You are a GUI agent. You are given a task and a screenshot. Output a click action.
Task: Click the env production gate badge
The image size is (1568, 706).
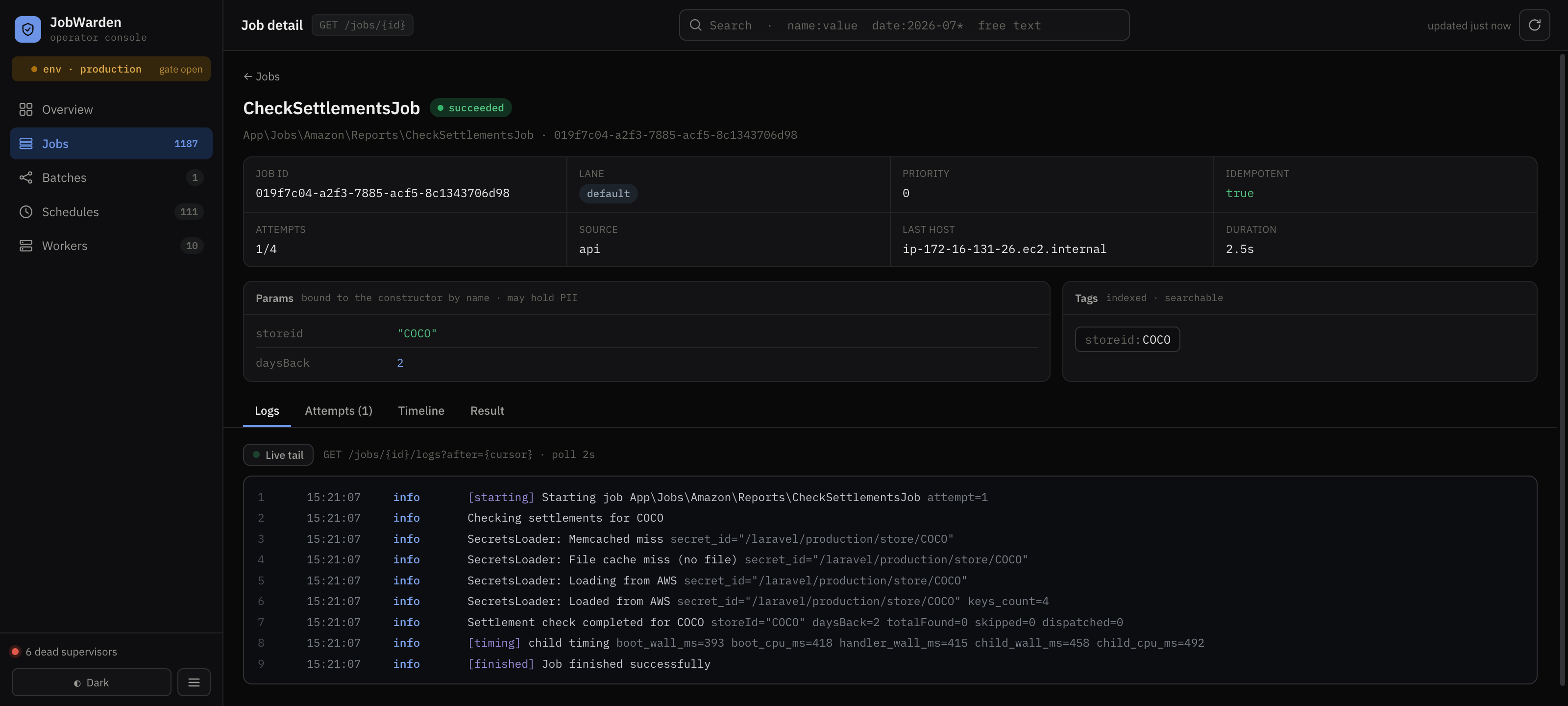(x=111, y=69)
